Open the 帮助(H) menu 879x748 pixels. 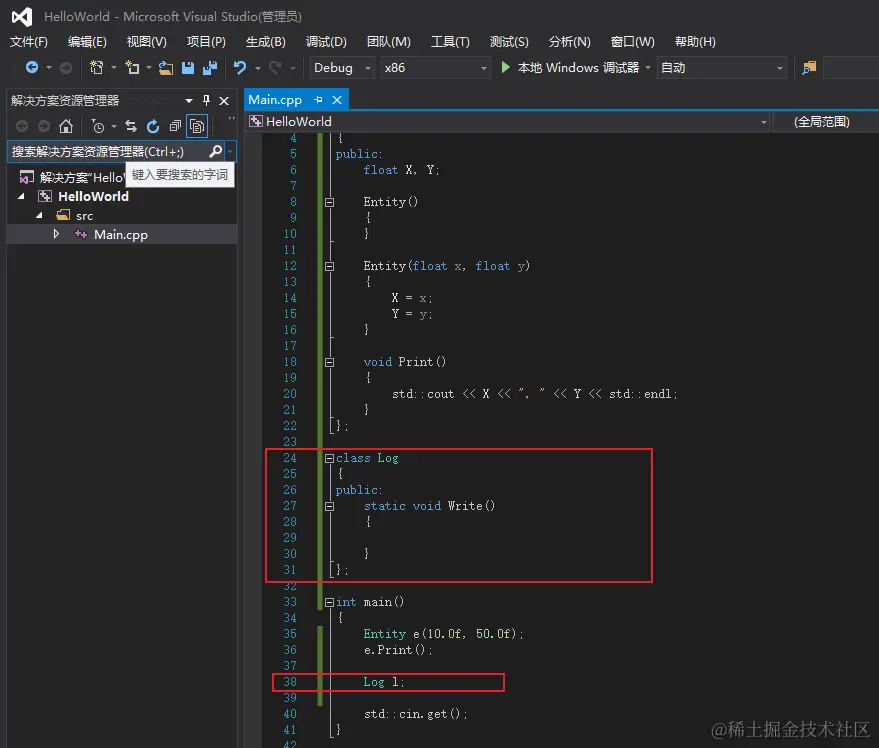695,42
